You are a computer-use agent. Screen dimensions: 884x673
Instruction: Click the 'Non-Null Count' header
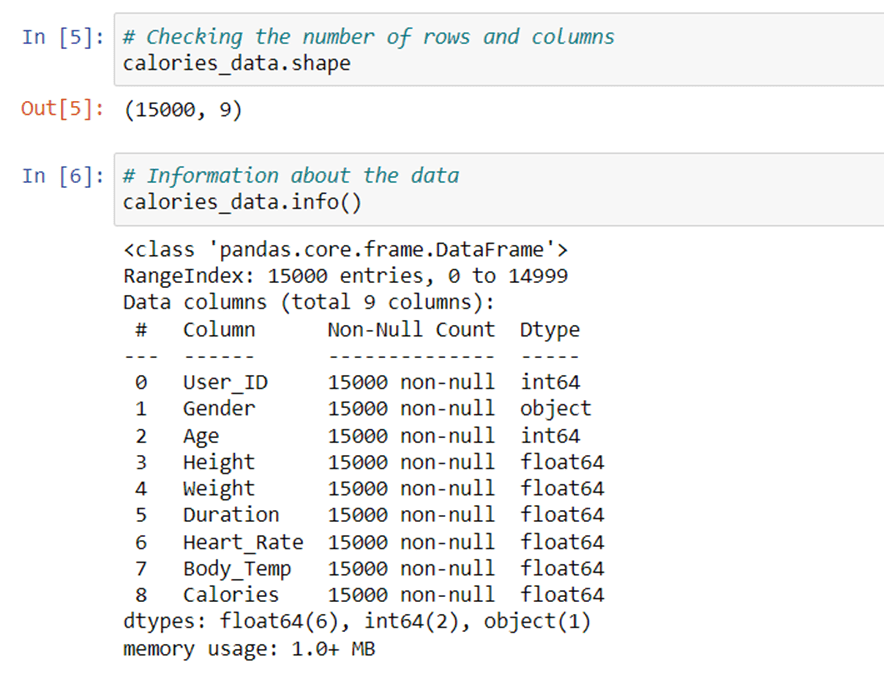point(412,330)
